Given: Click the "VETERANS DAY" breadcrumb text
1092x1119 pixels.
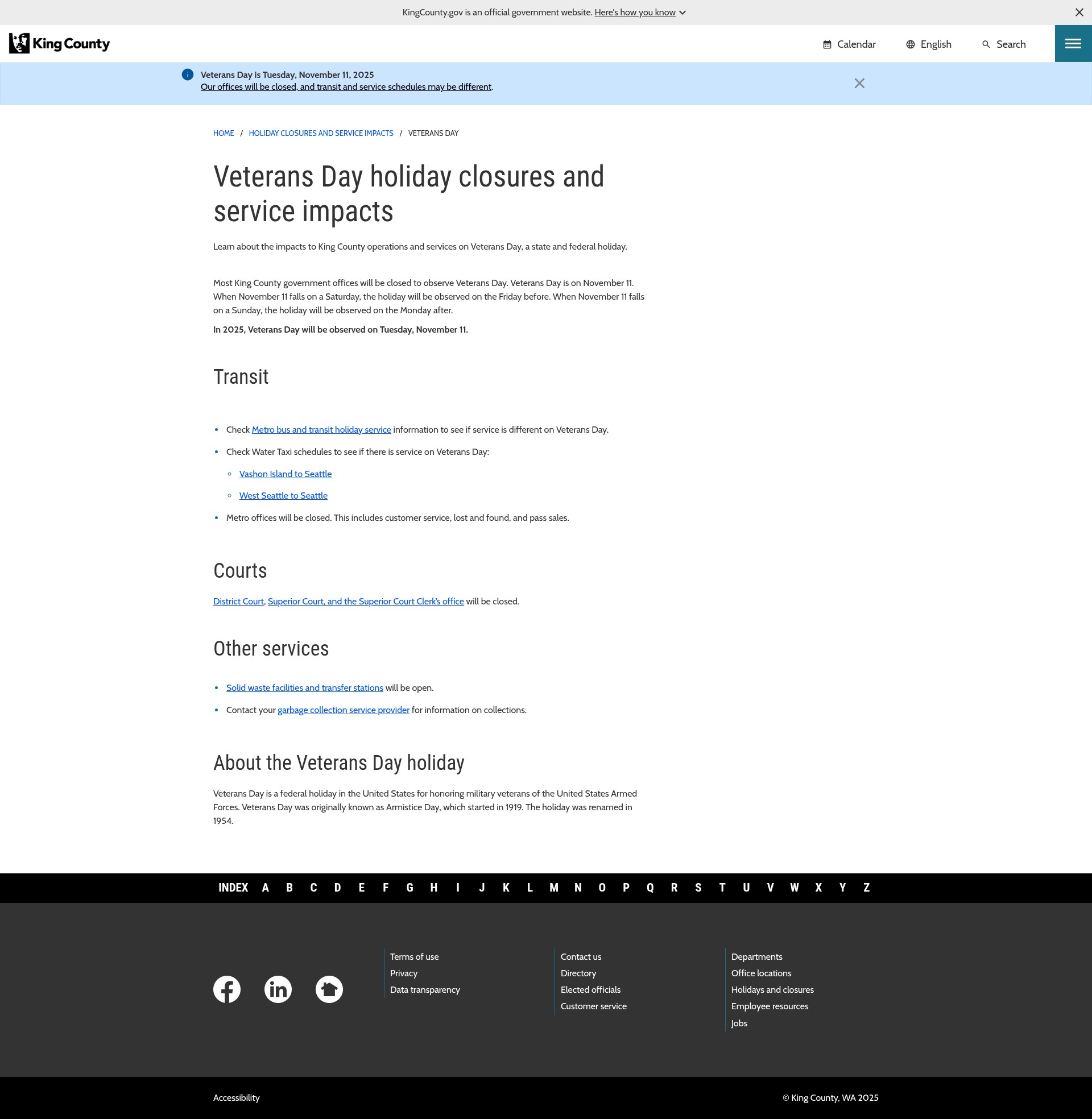Looking at the screenshot, I should click(433, 133).
